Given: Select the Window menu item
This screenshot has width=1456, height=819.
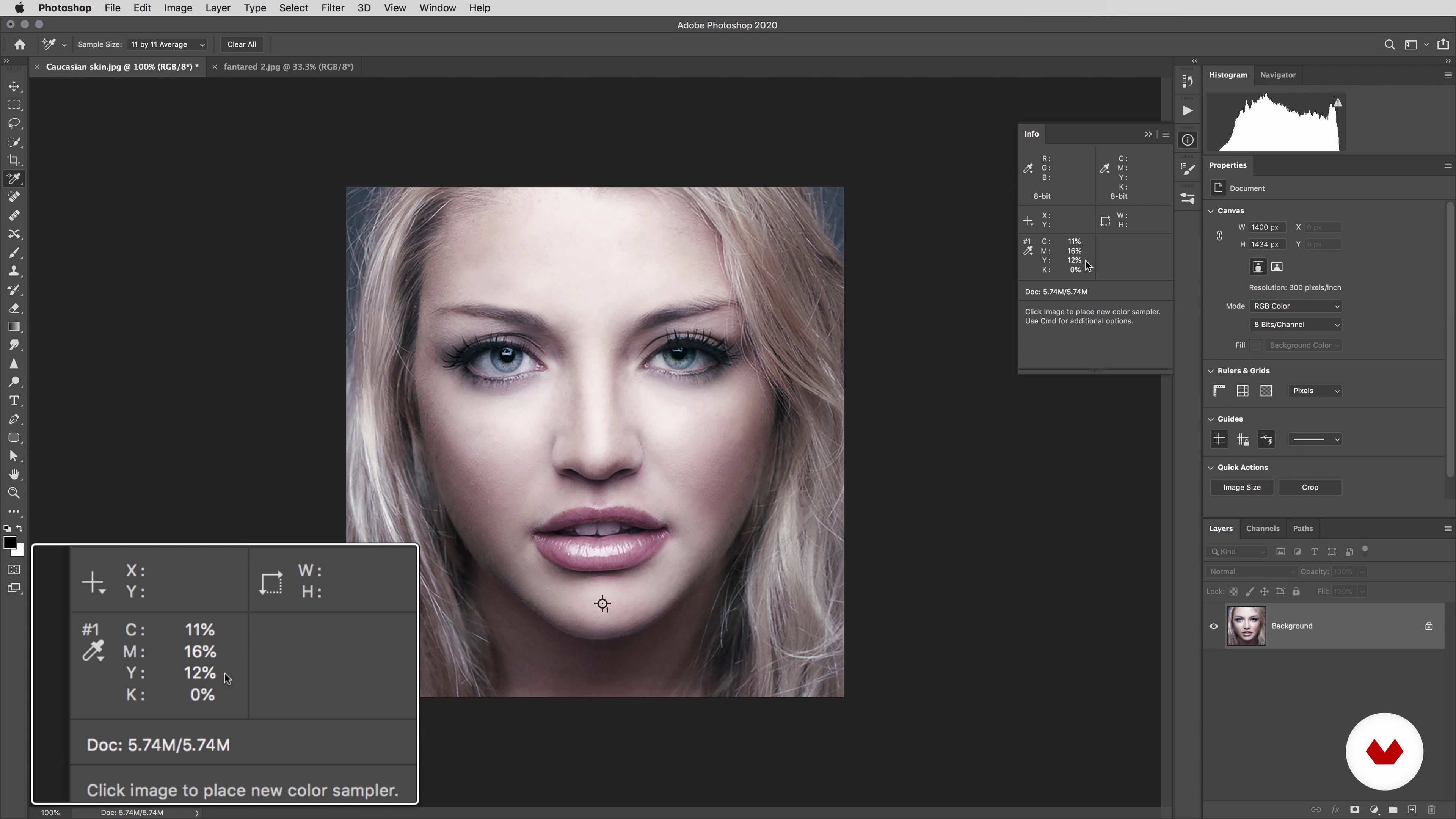Looking at the screenshot, I should coord(438,8).
